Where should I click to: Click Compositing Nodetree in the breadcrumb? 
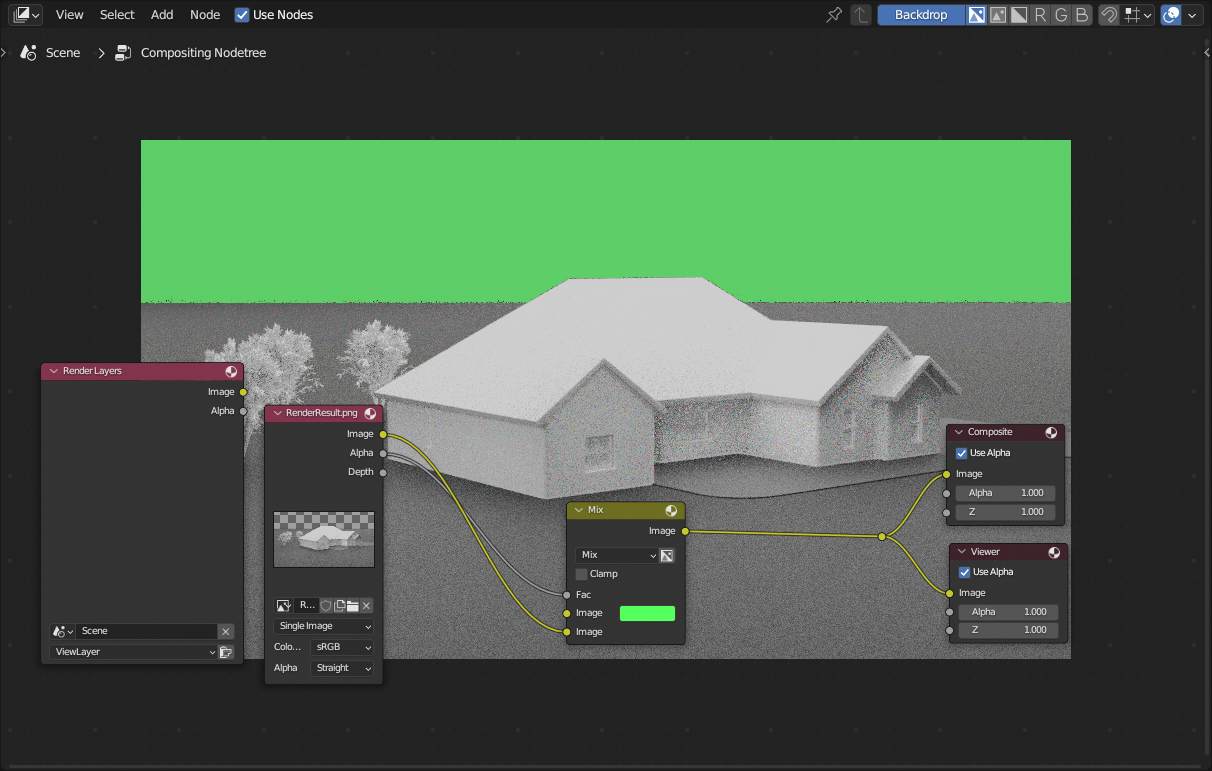point(203,52)
